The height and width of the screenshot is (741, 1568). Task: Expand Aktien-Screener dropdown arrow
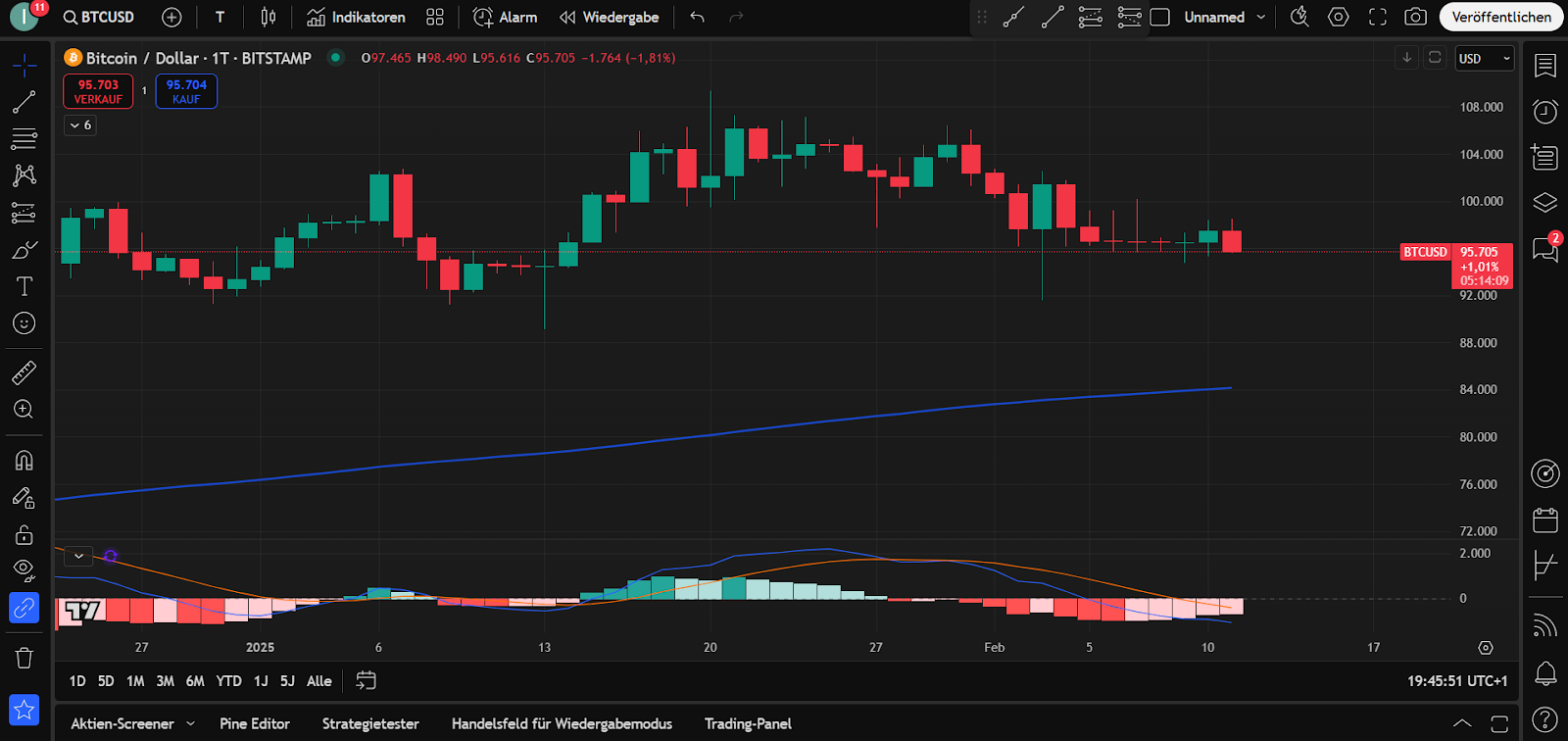(x=190, y=724)
